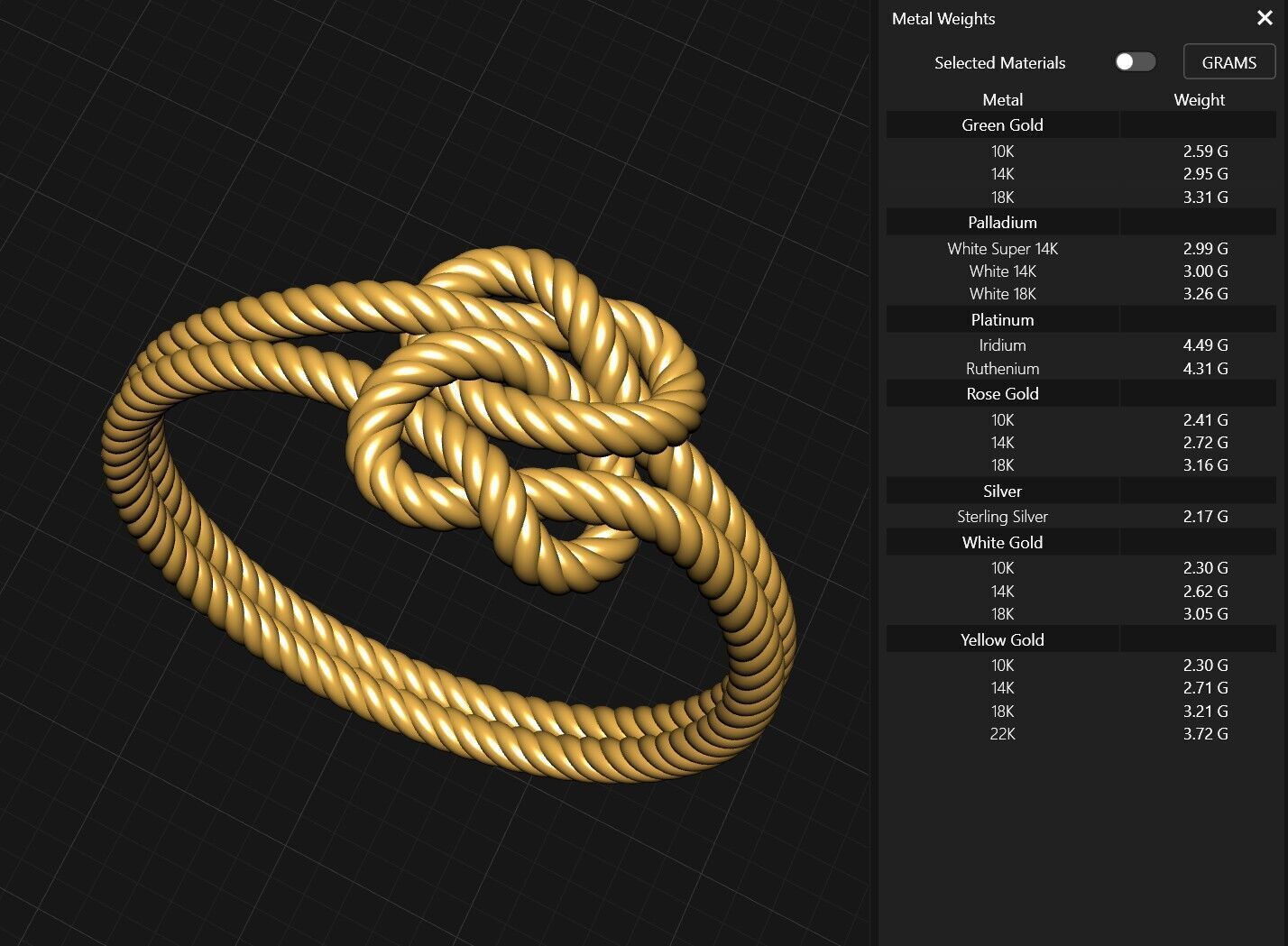Click the Metal Weights panel title

pos(943,19)
